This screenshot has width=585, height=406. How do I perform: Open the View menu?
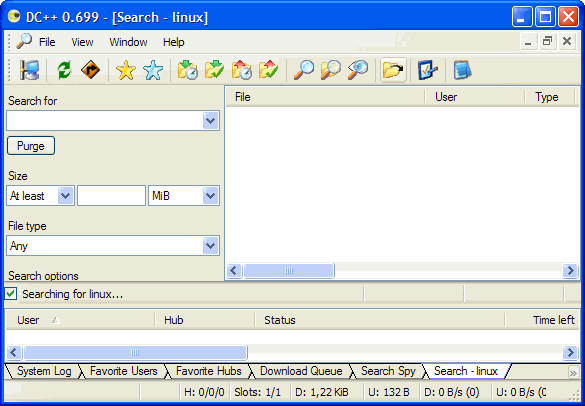82,42
